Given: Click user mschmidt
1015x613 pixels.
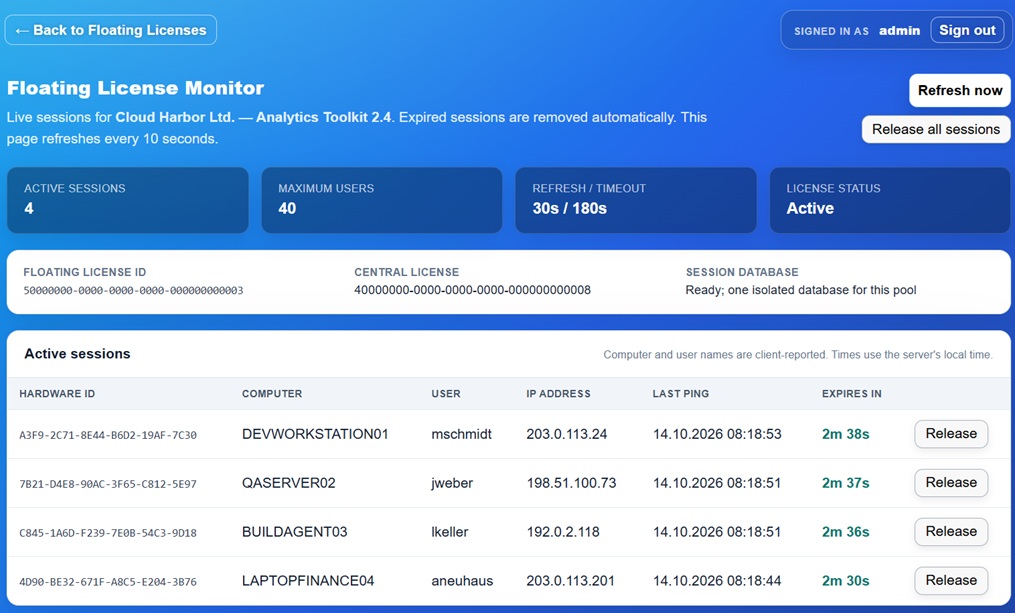Looking at the screenshot, I should tap(462, 434).
